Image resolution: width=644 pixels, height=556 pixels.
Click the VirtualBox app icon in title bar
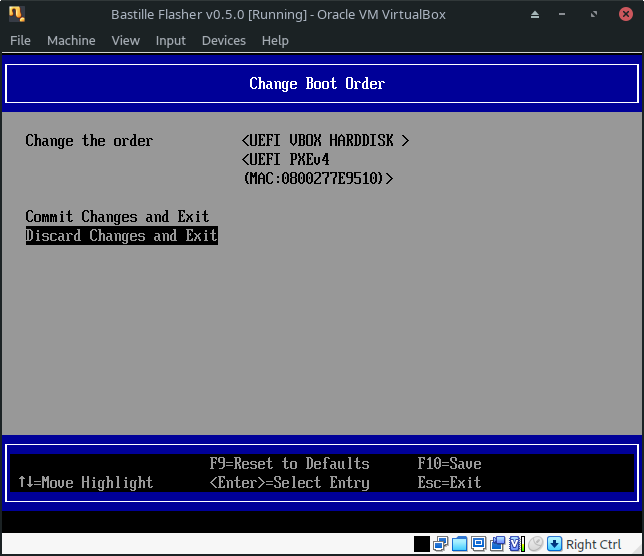tap(17, 14)
